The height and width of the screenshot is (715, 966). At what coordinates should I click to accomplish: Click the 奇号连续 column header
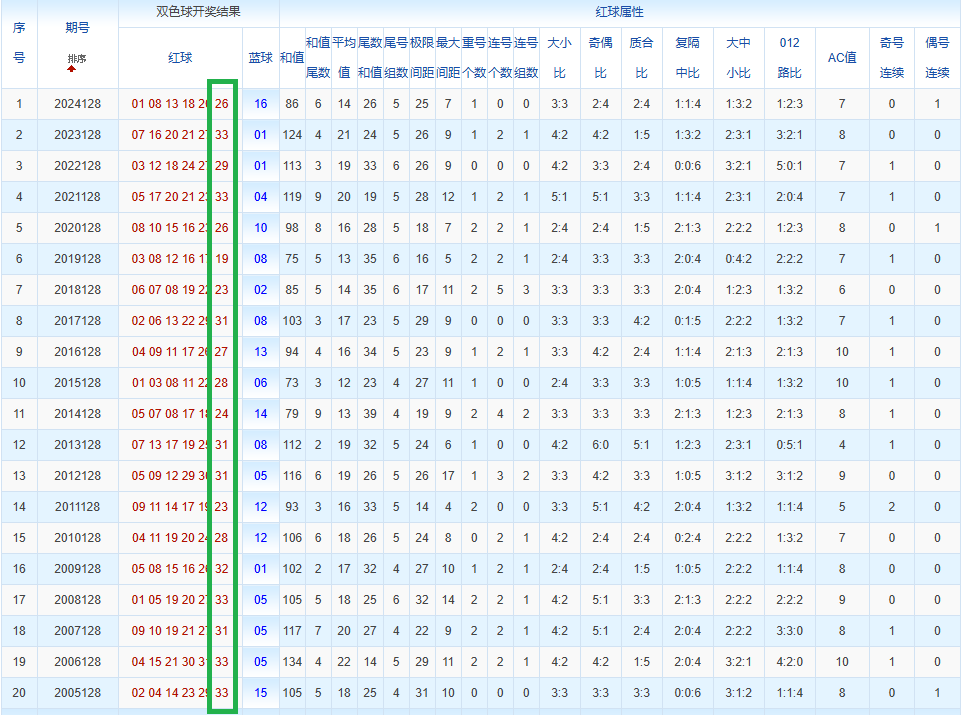tap(891, 58)
